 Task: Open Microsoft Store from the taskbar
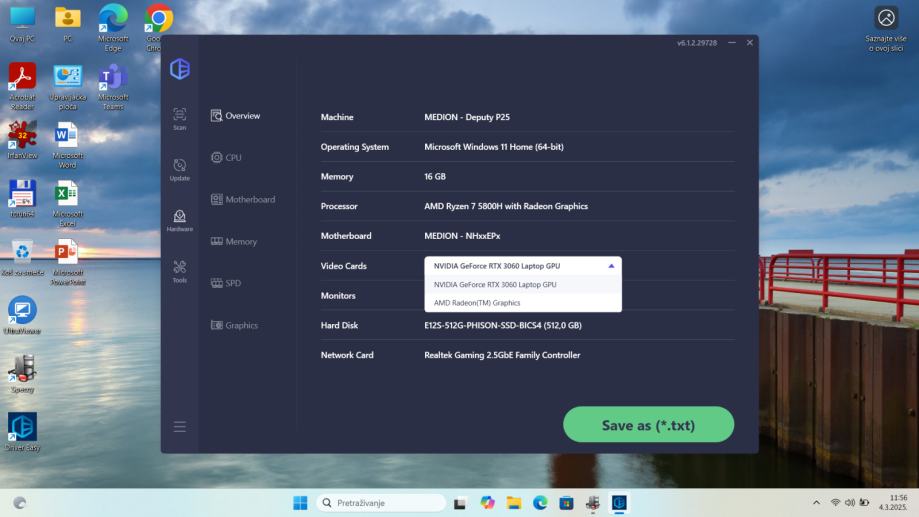coord(566,502)
